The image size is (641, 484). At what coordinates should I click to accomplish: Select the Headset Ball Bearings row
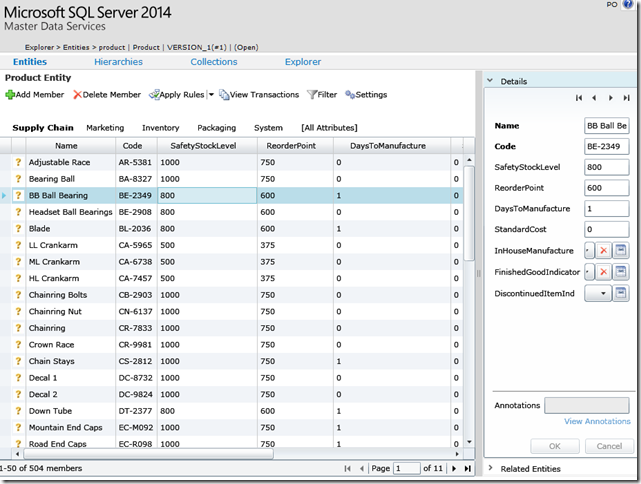pos(70,212)
